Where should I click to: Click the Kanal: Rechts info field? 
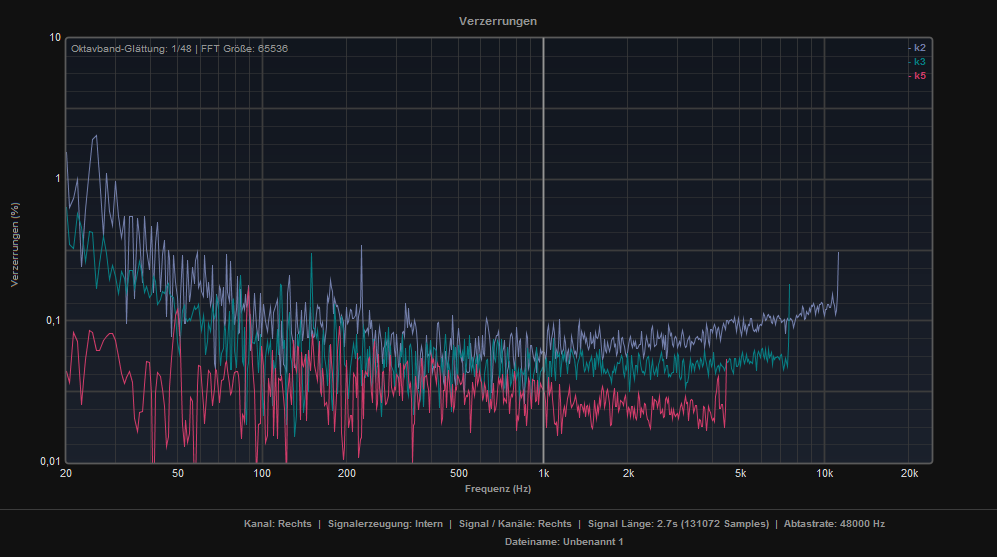(x=277, y=524)
